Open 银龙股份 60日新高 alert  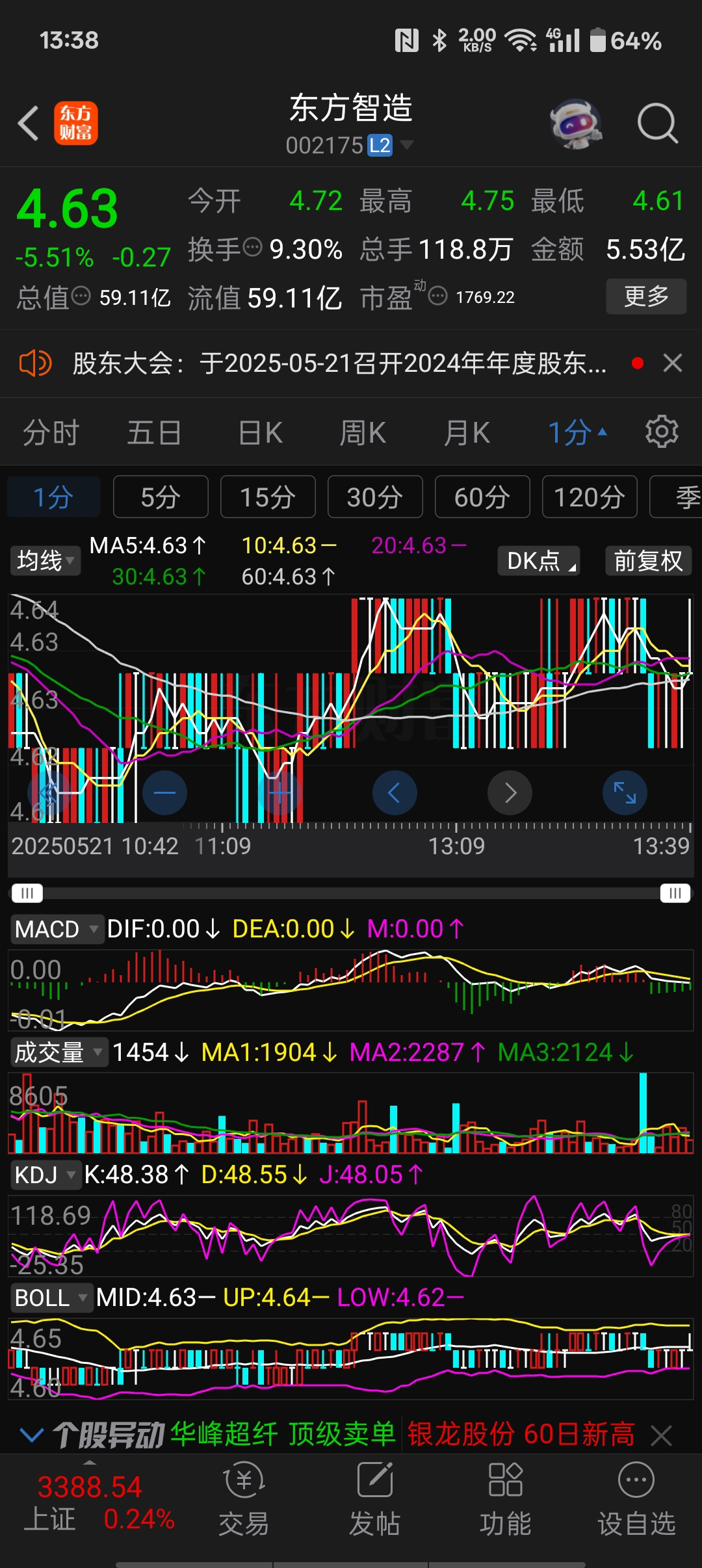click(x=521, y=1434)
